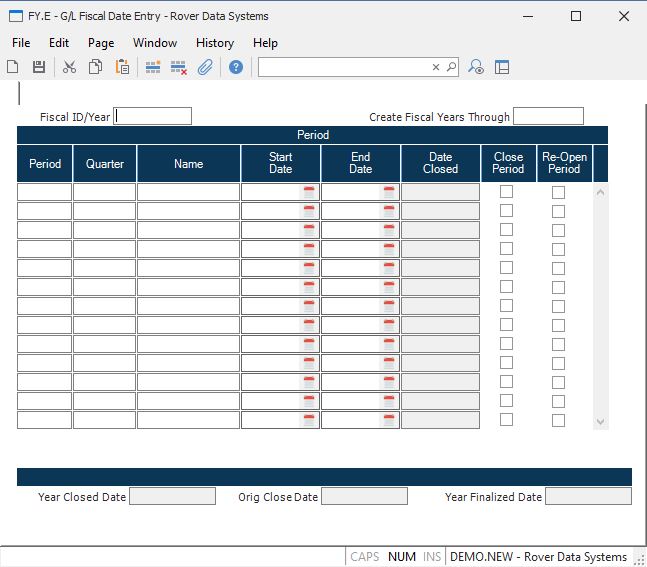Open Help with the question mark icon
647x567 pixels.
tap(236, 67)
